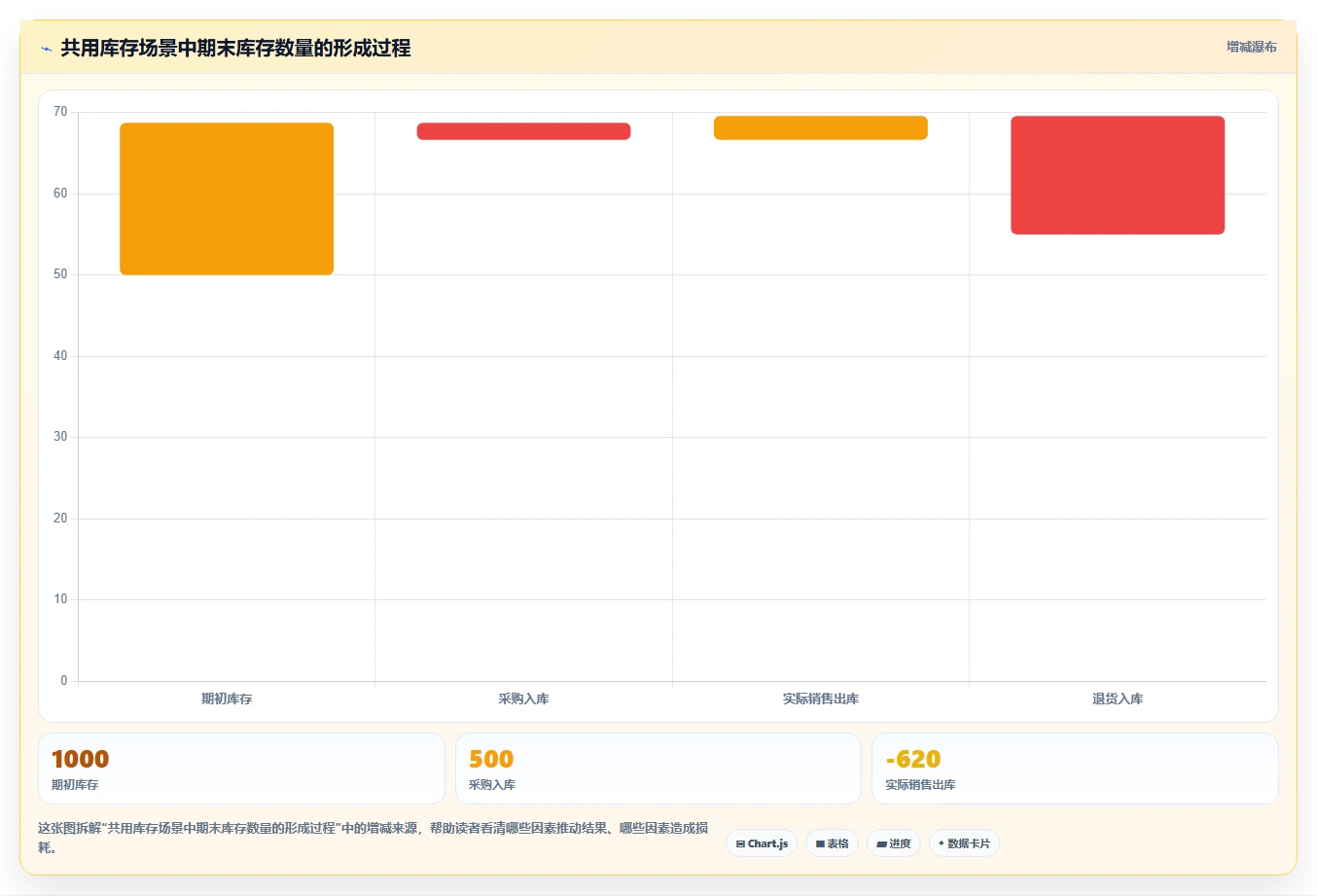Click the icon inside the Chart.js chip

coord(740,844)
